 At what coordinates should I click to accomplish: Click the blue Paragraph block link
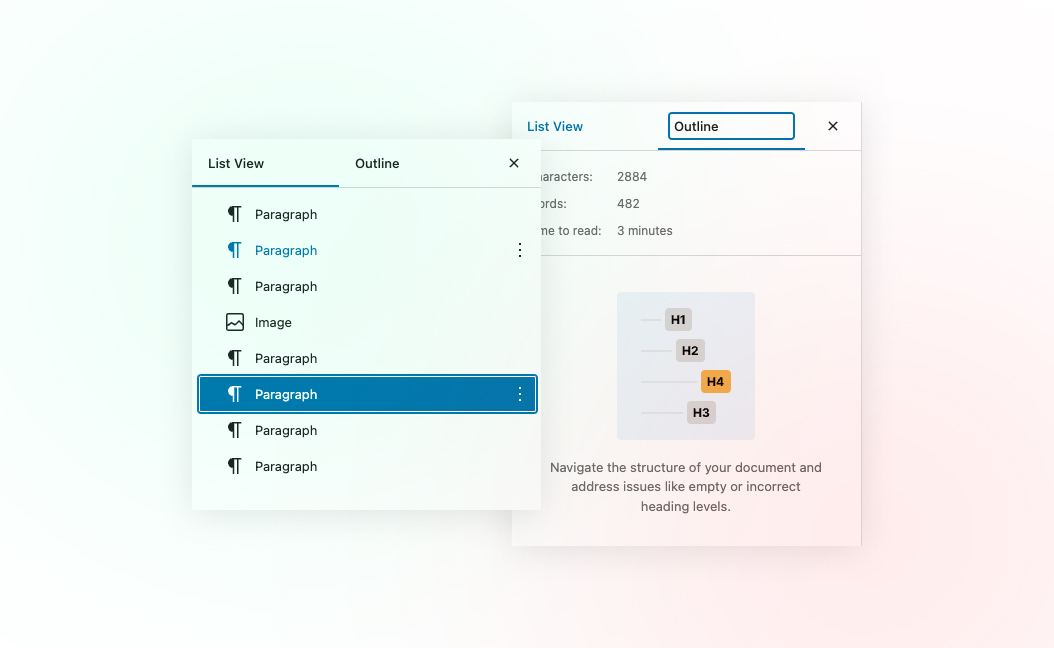coord(284,250)
